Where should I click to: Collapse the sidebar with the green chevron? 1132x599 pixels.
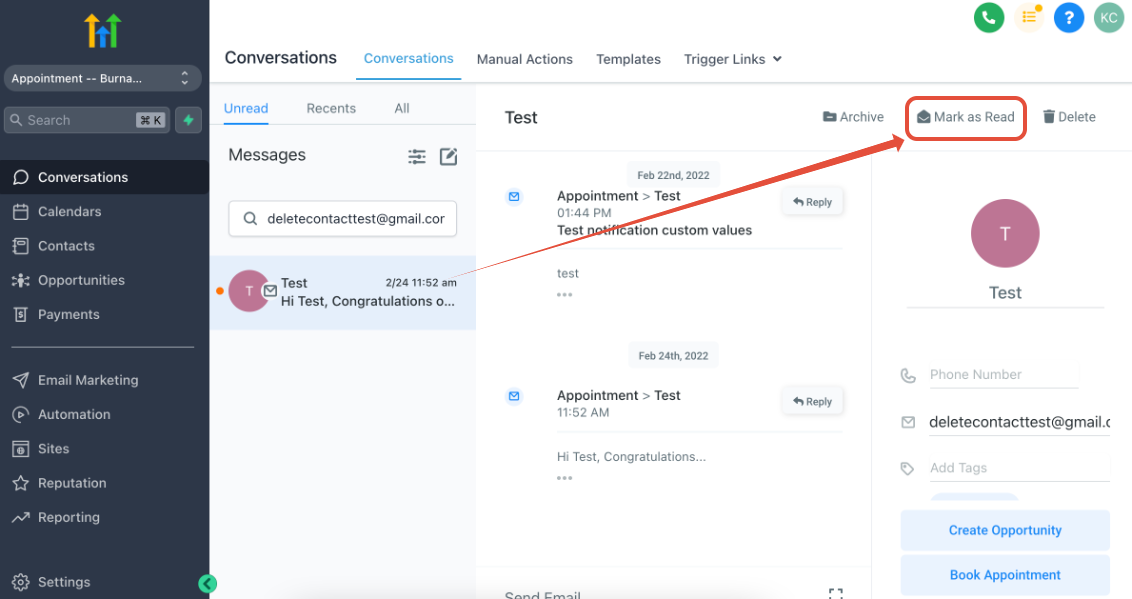[x=207, y=583]
